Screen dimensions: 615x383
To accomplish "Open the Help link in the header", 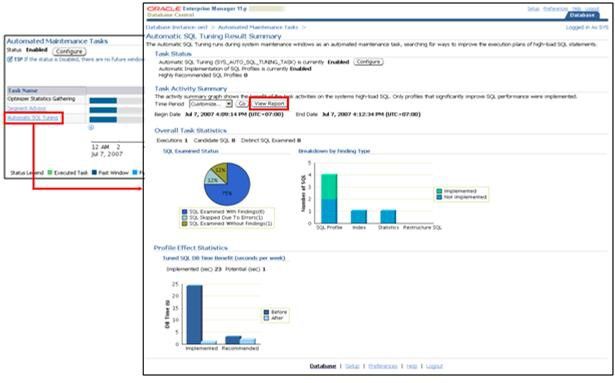I will pyautogui.click(x=576, y=9).
